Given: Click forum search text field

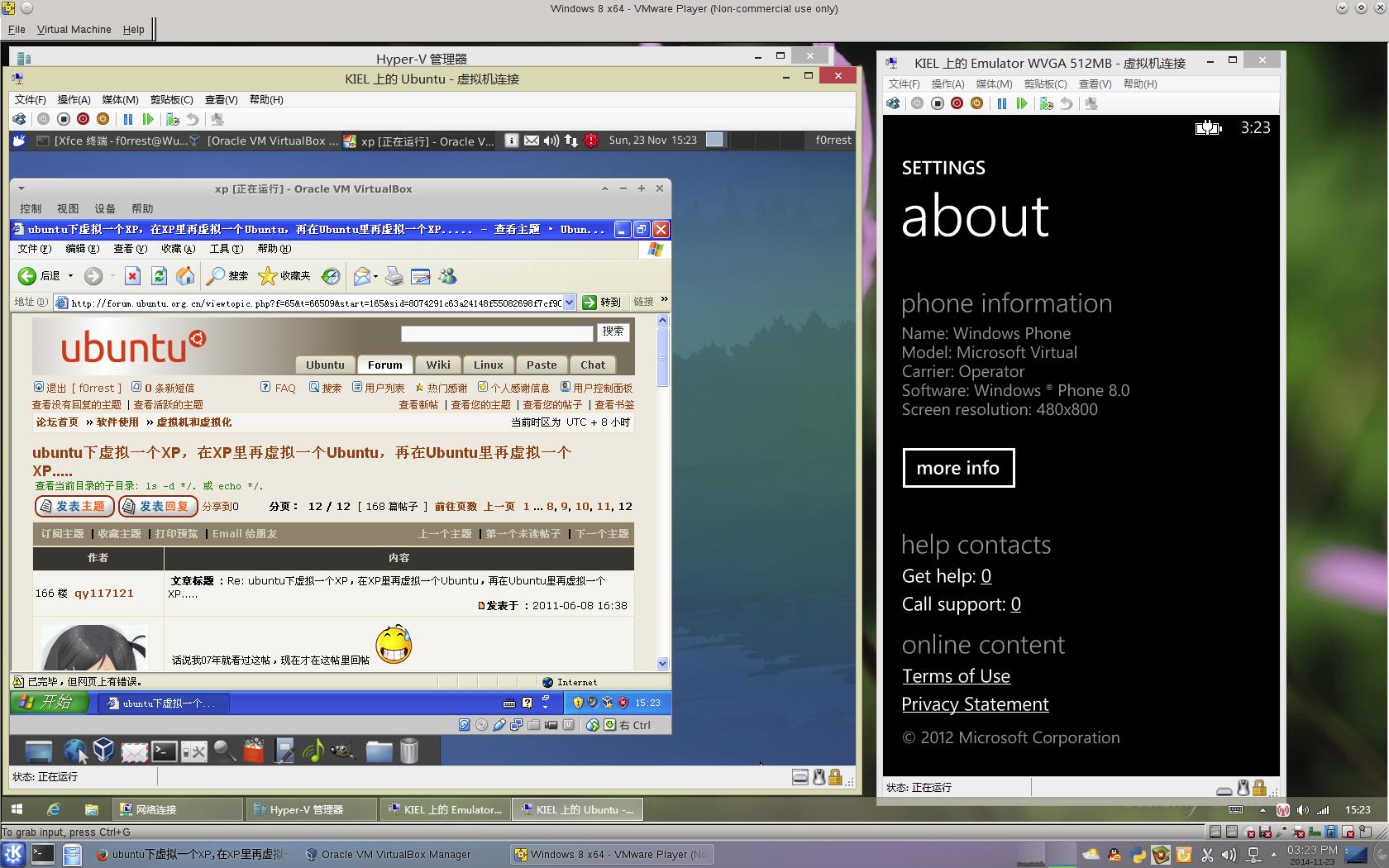Looking at the screenshot, I should 497,333.
